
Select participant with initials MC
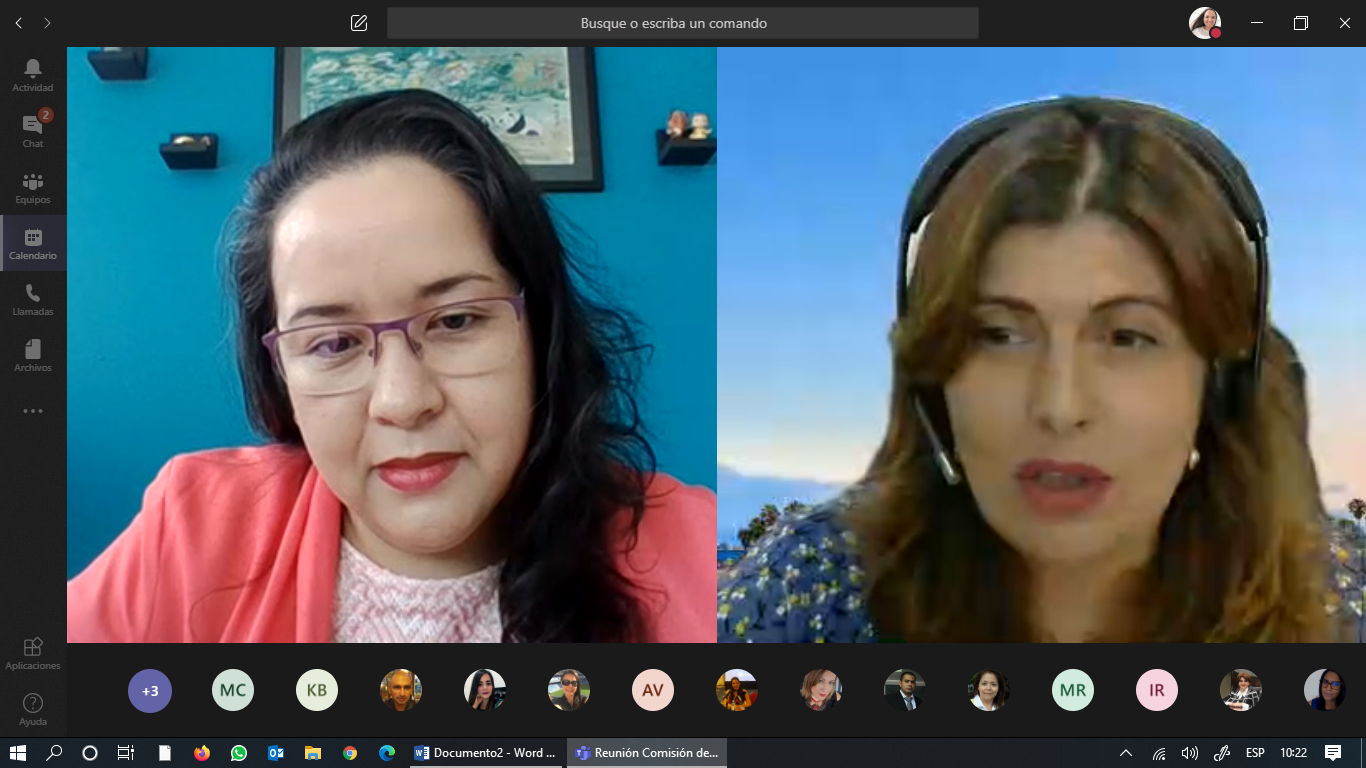233,690
